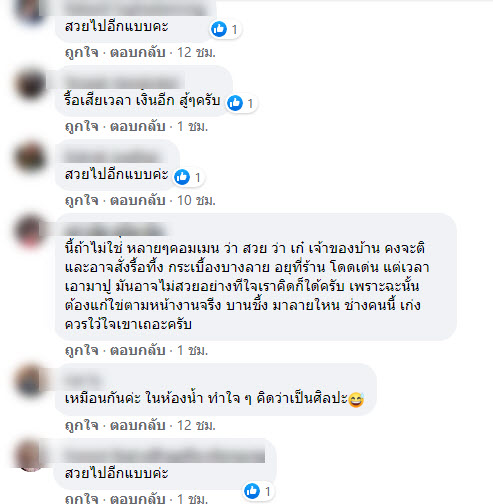Image resolution: width=493 pixels, height=504 pixels.
Task: Open the avatar of the สู้ๆครับ commenter
Action: [30, 83]
